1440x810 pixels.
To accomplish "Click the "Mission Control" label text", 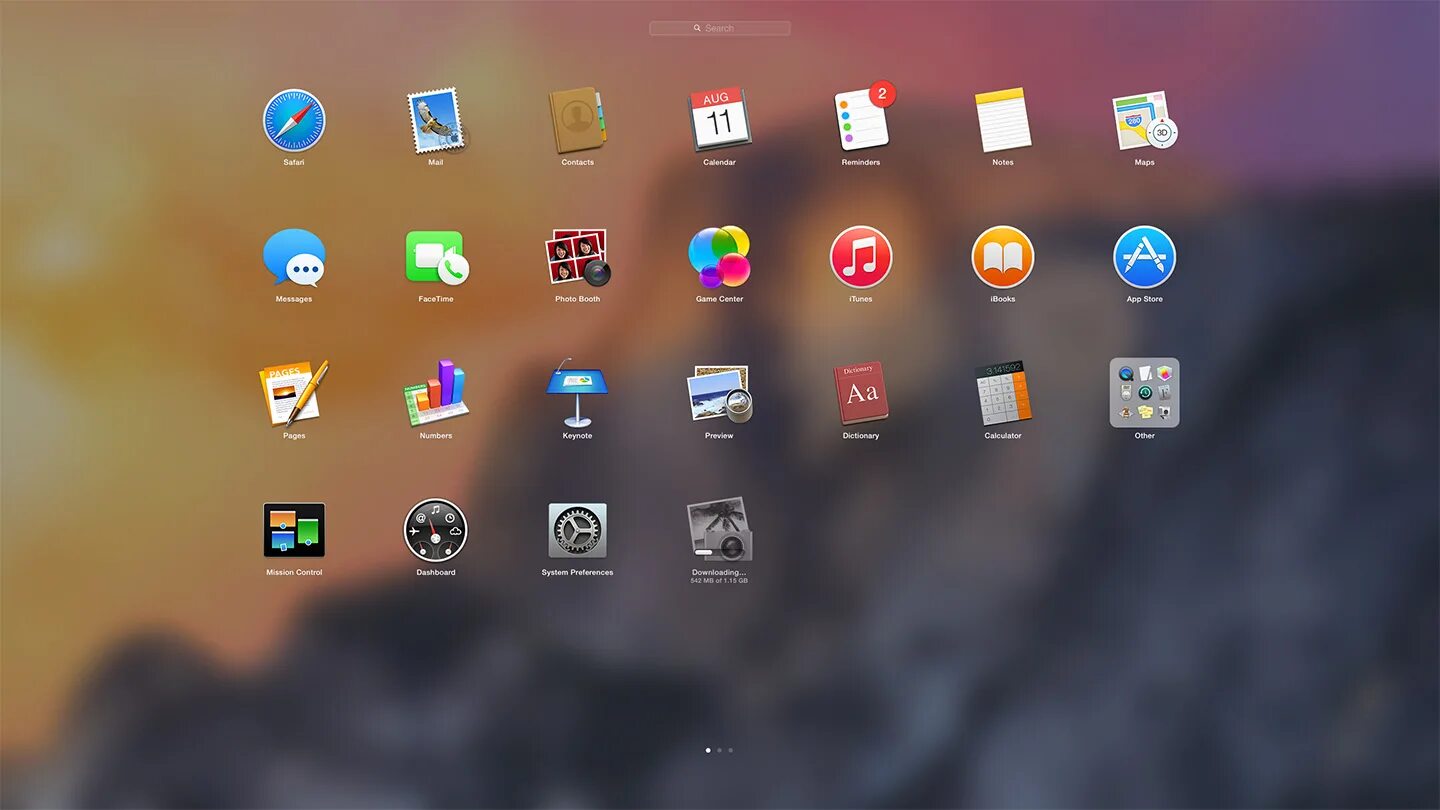I will pyautogui.click(x=294, y=573).
